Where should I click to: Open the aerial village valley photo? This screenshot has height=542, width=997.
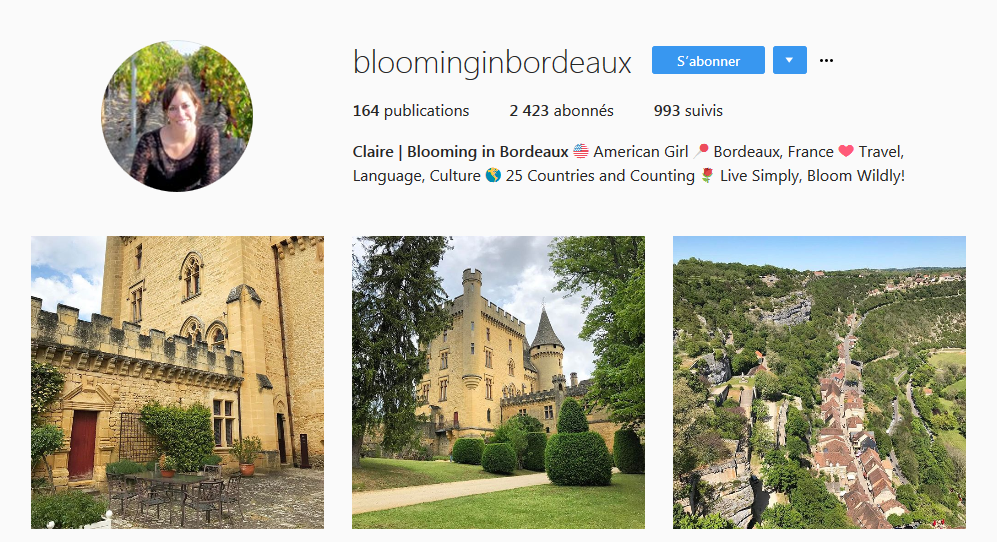(820, 382)
